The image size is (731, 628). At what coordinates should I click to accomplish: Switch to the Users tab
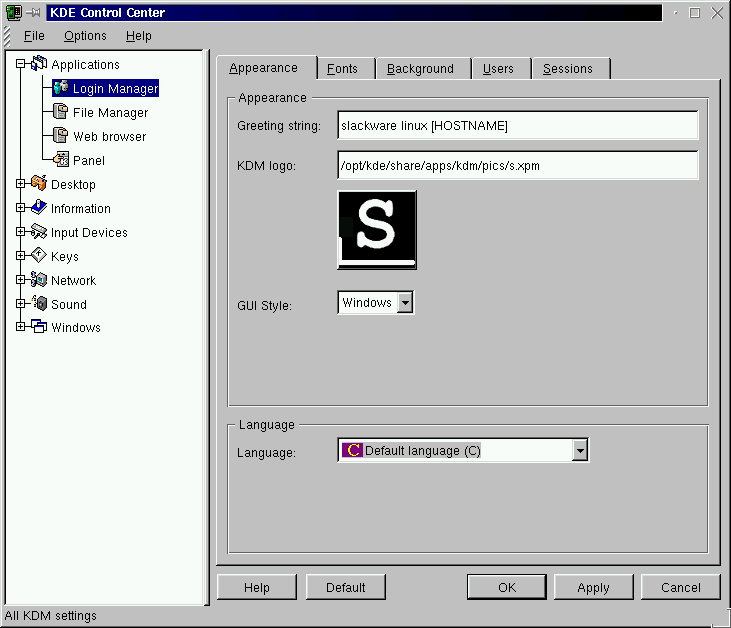(x=502, y=69)
